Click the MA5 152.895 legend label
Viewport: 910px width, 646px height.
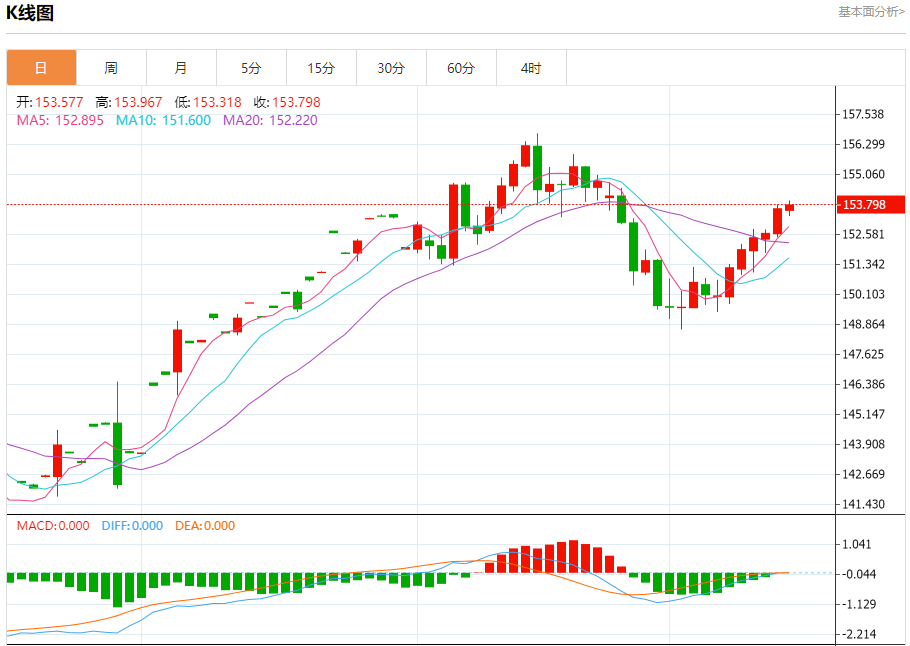60,120
